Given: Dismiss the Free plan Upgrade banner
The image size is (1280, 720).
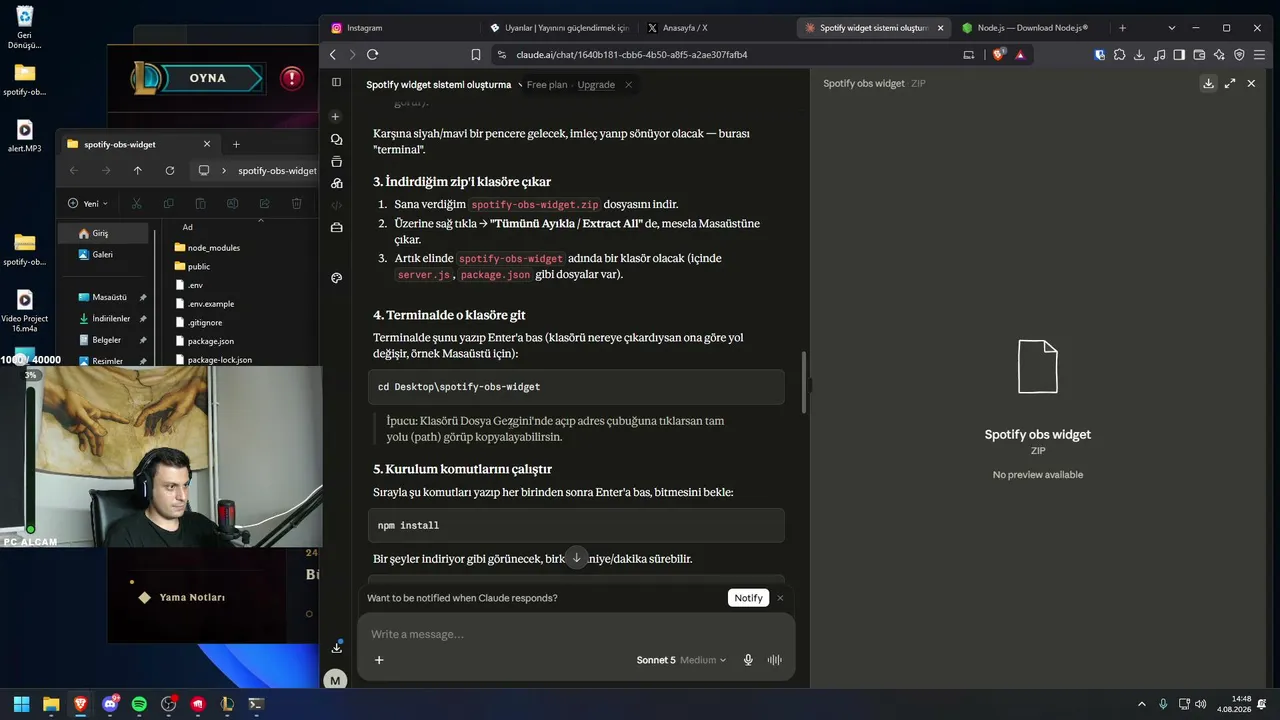Looking at the screenshot, I should (x=628, y=85).
